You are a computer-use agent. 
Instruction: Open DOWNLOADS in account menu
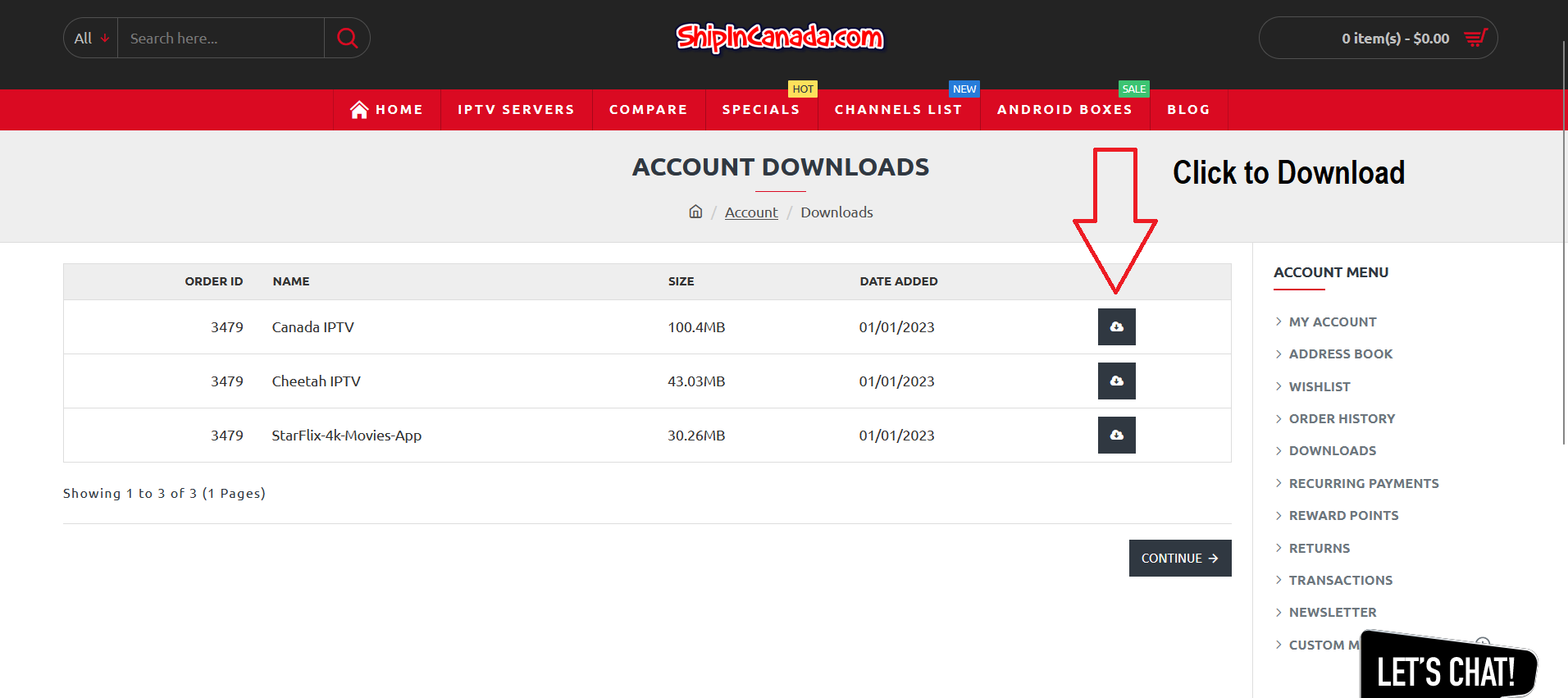[x=1333, y=450]
